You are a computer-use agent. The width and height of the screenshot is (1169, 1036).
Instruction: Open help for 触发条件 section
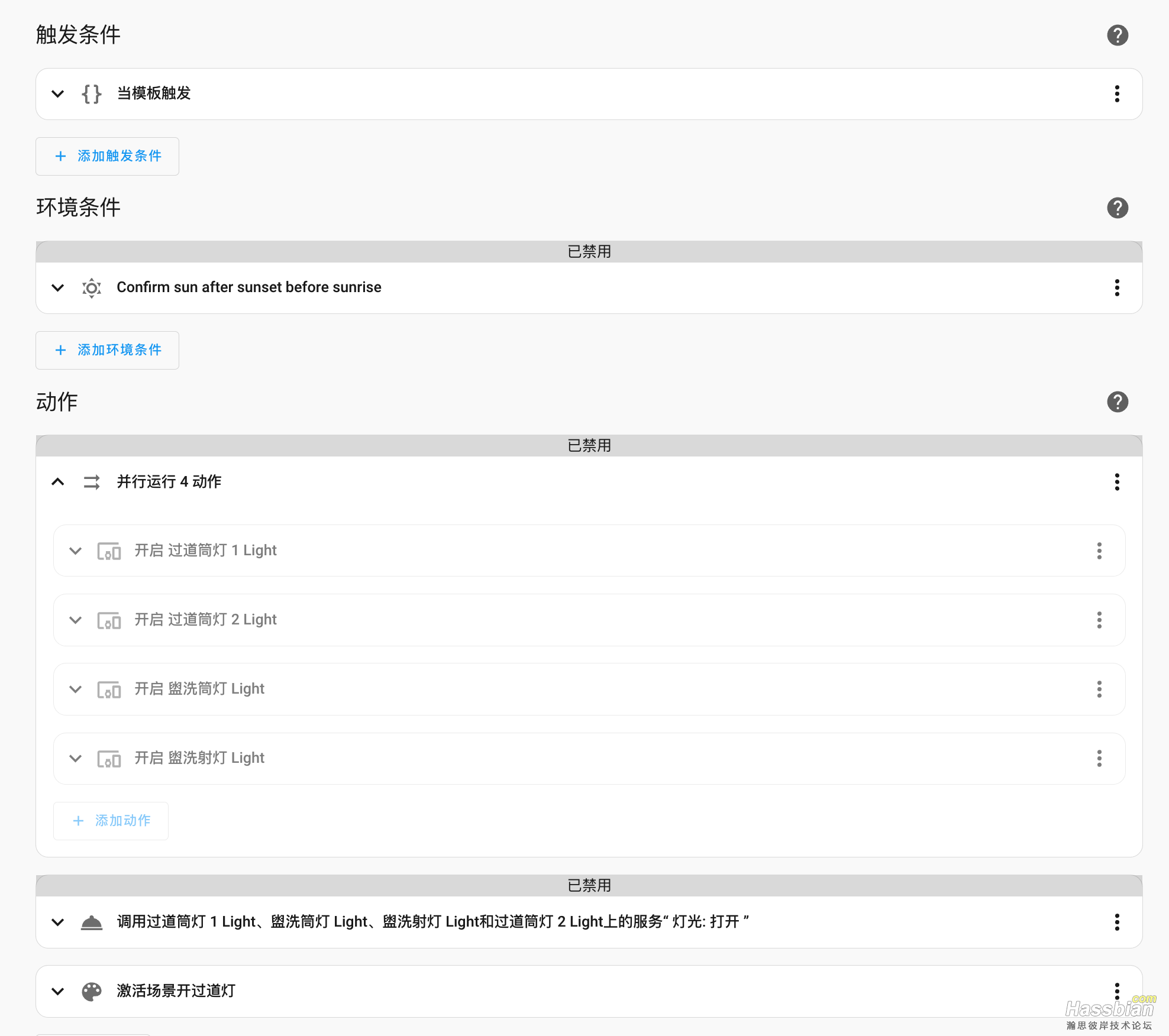point(1117,35)
